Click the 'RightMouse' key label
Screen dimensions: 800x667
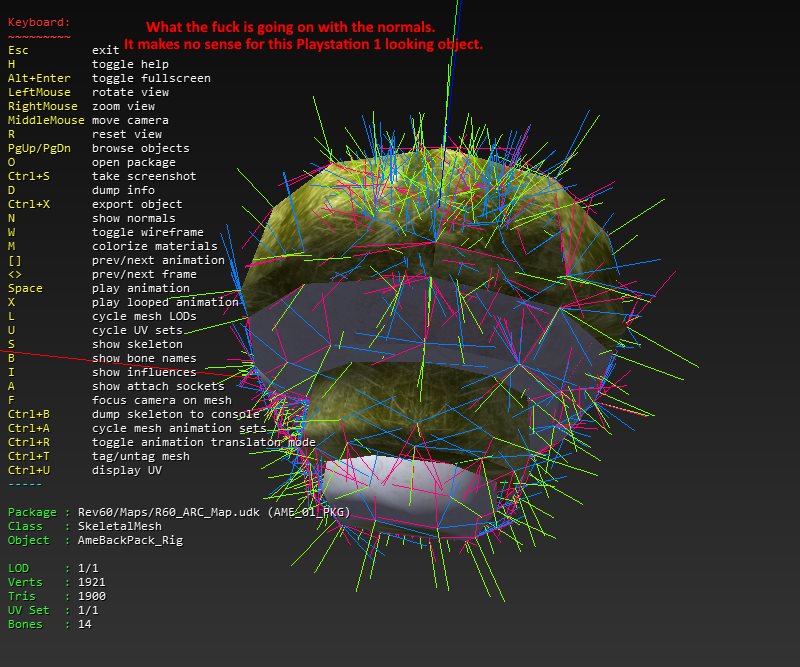(42, 106)
